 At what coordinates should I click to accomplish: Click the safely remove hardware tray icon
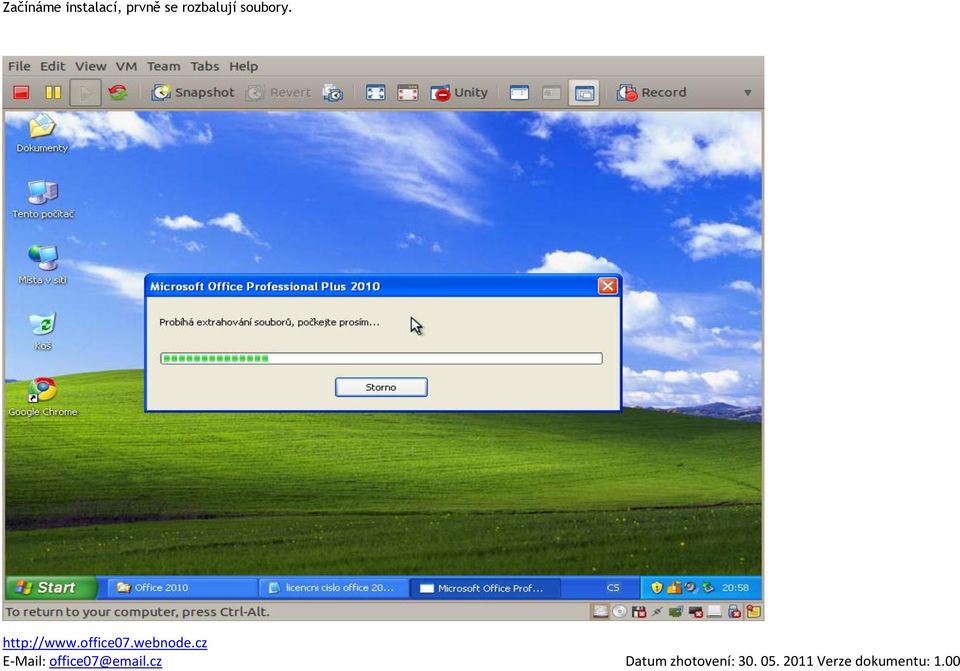tap(708, 588)
